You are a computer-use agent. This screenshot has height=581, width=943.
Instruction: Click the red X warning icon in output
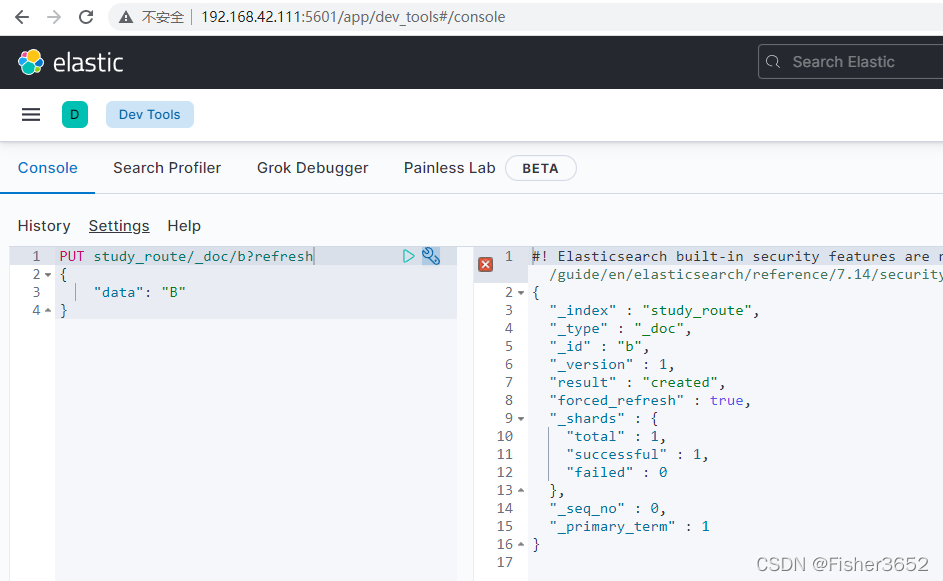coord(485,264)
